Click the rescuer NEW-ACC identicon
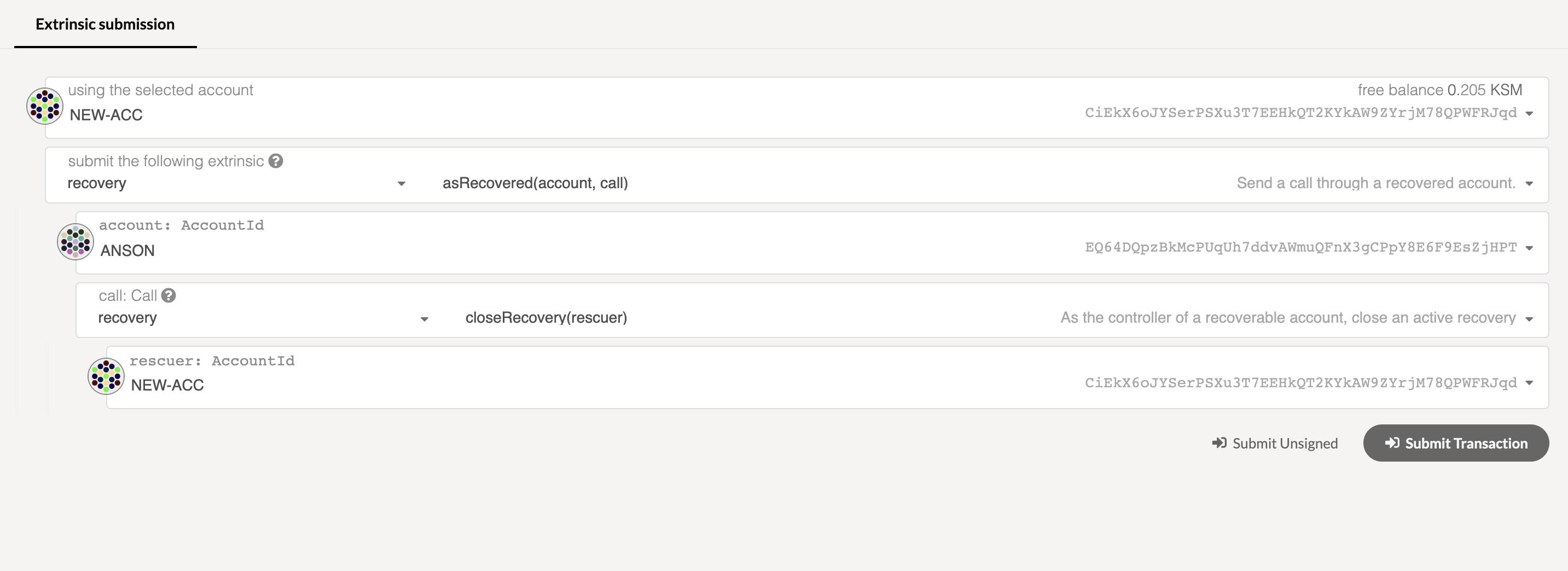Viewport: 1568px width, 571px height. tap(106, 376)
